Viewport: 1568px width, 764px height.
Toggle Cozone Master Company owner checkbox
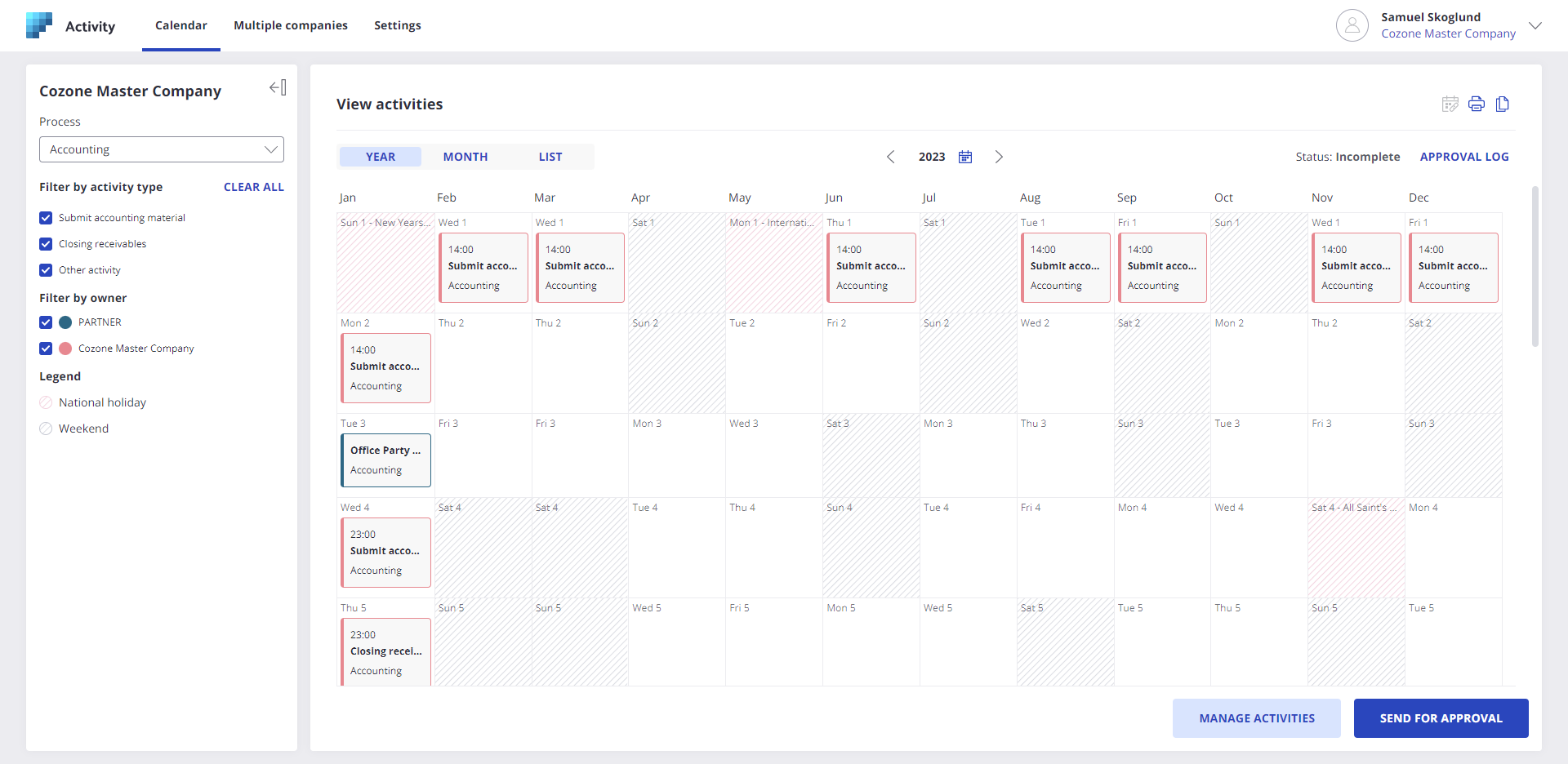tap(46, 349)
